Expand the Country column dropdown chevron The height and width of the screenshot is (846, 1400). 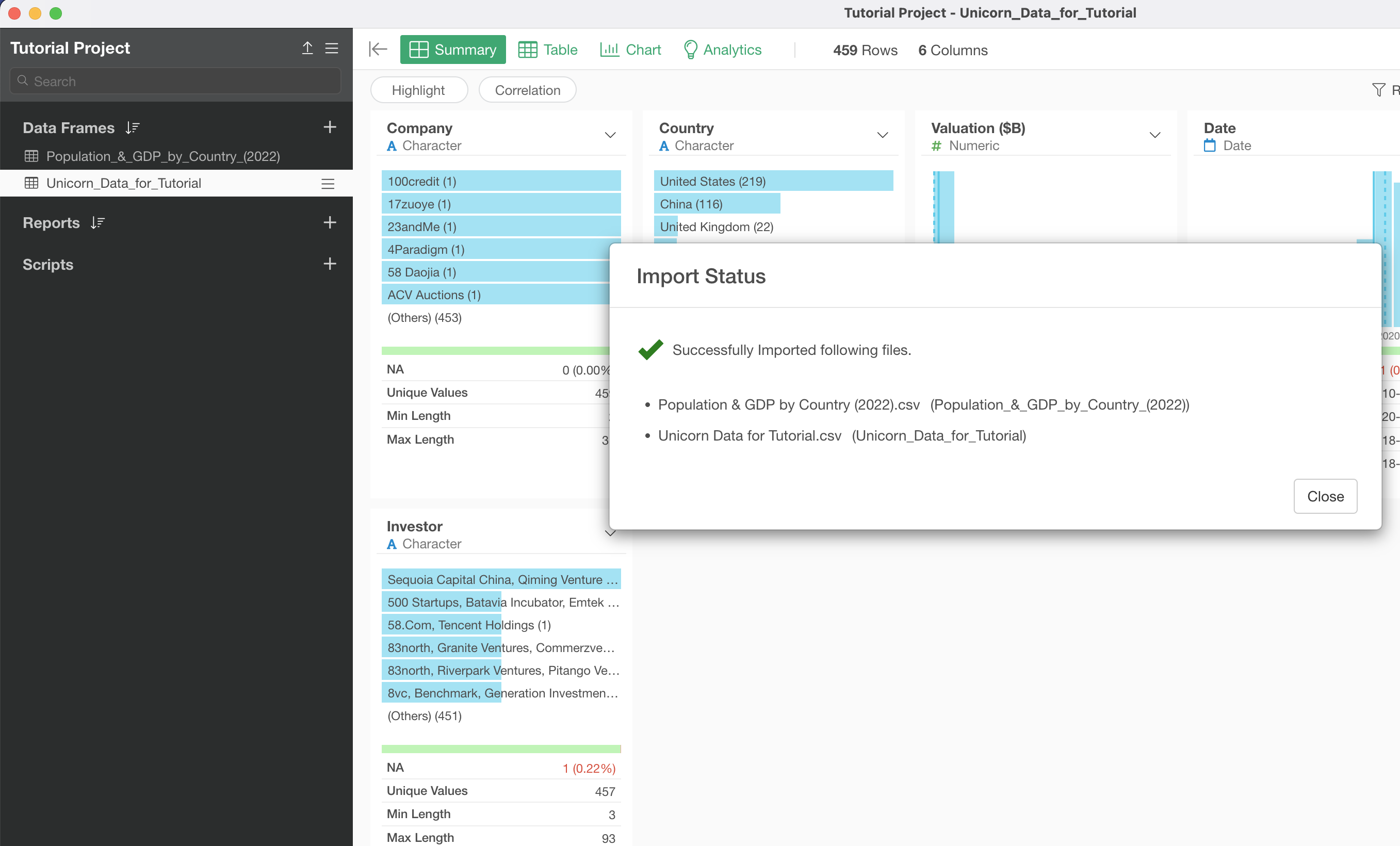click(x=882, y=135)
